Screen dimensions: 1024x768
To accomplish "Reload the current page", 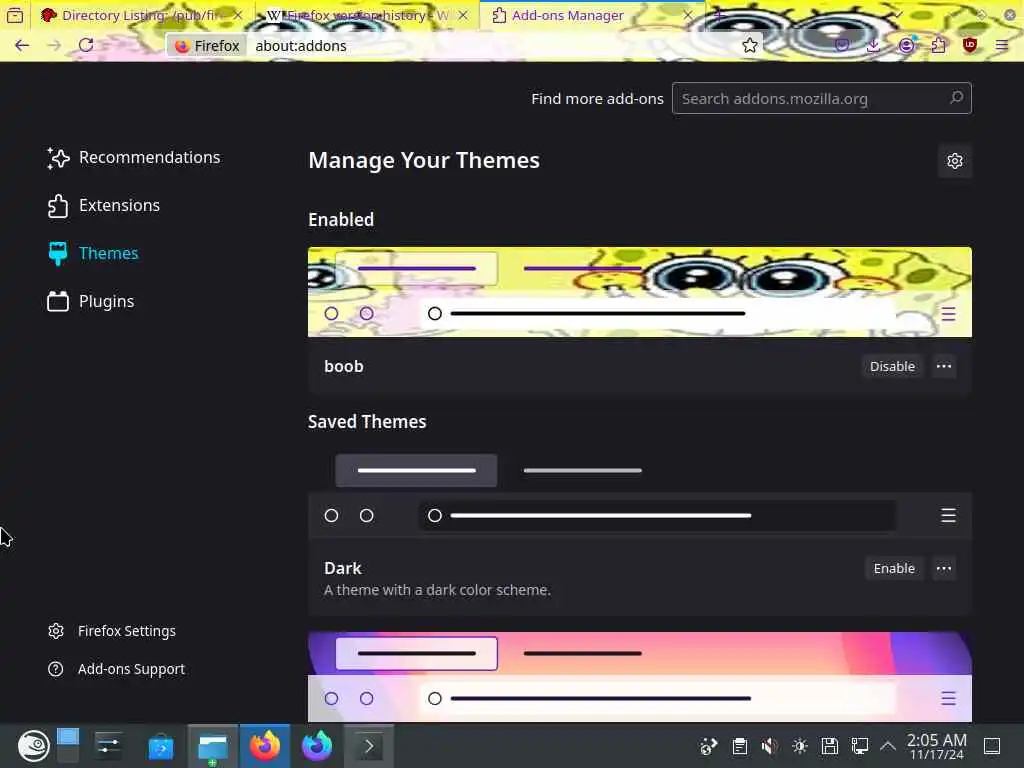I will 86,45.
